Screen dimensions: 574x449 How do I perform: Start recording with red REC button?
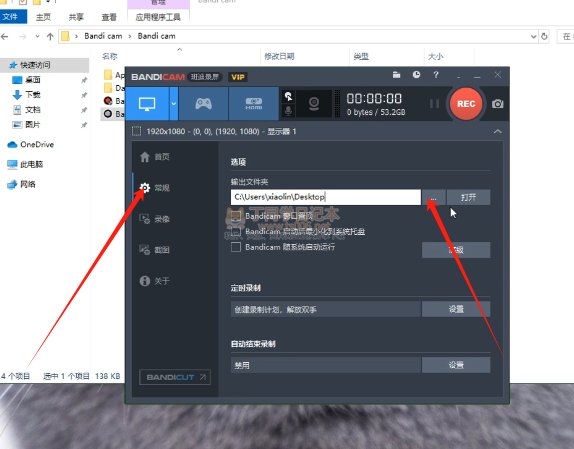466,104
